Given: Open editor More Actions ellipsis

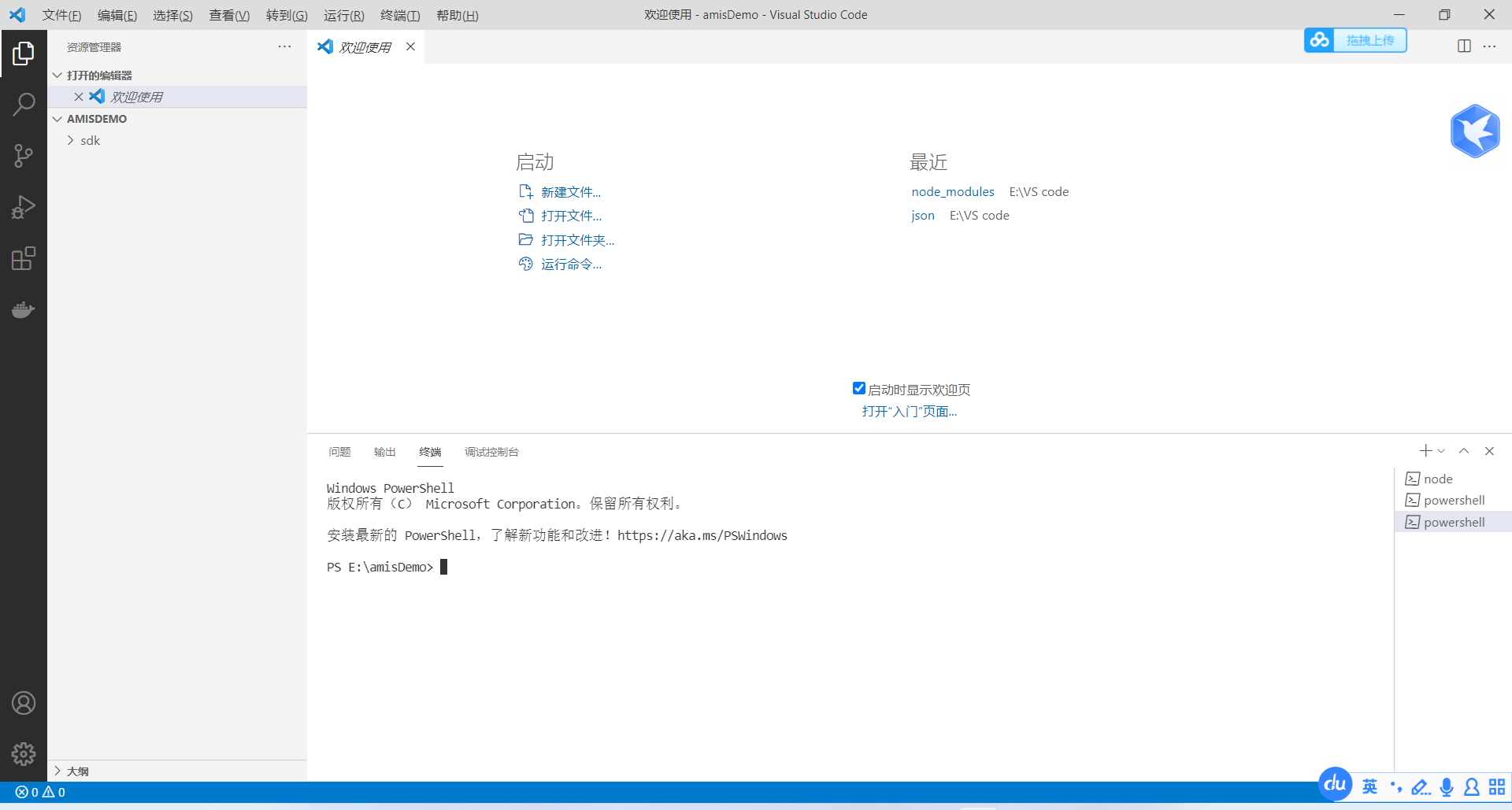Looking at the screenshot, I should 1489,46.
